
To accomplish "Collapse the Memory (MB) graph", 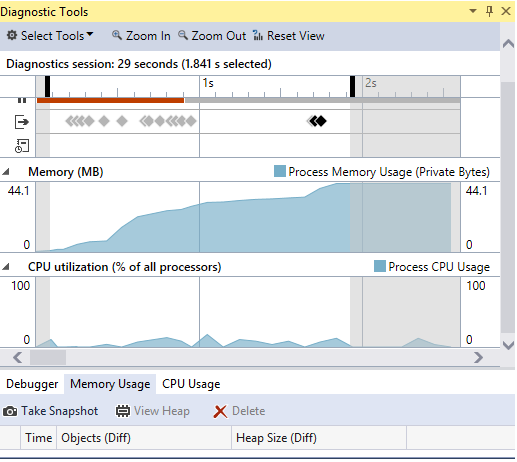I will point(6,172).
